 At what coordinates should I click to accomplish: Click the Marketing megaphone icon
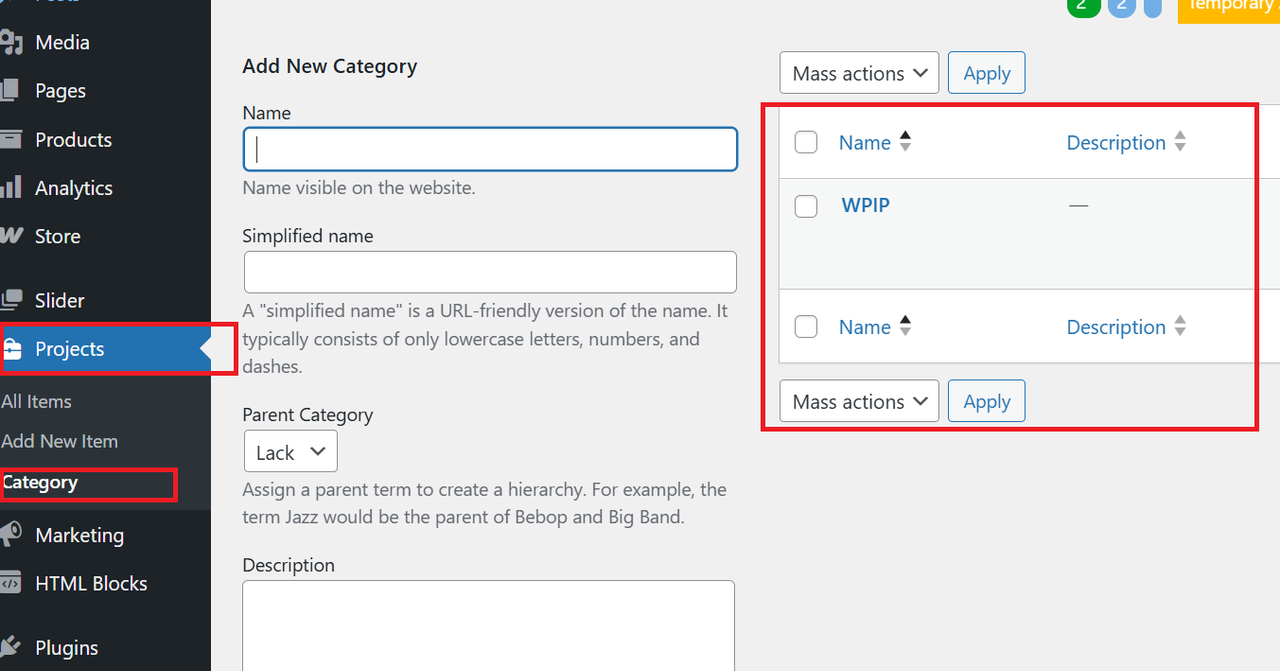10,534
